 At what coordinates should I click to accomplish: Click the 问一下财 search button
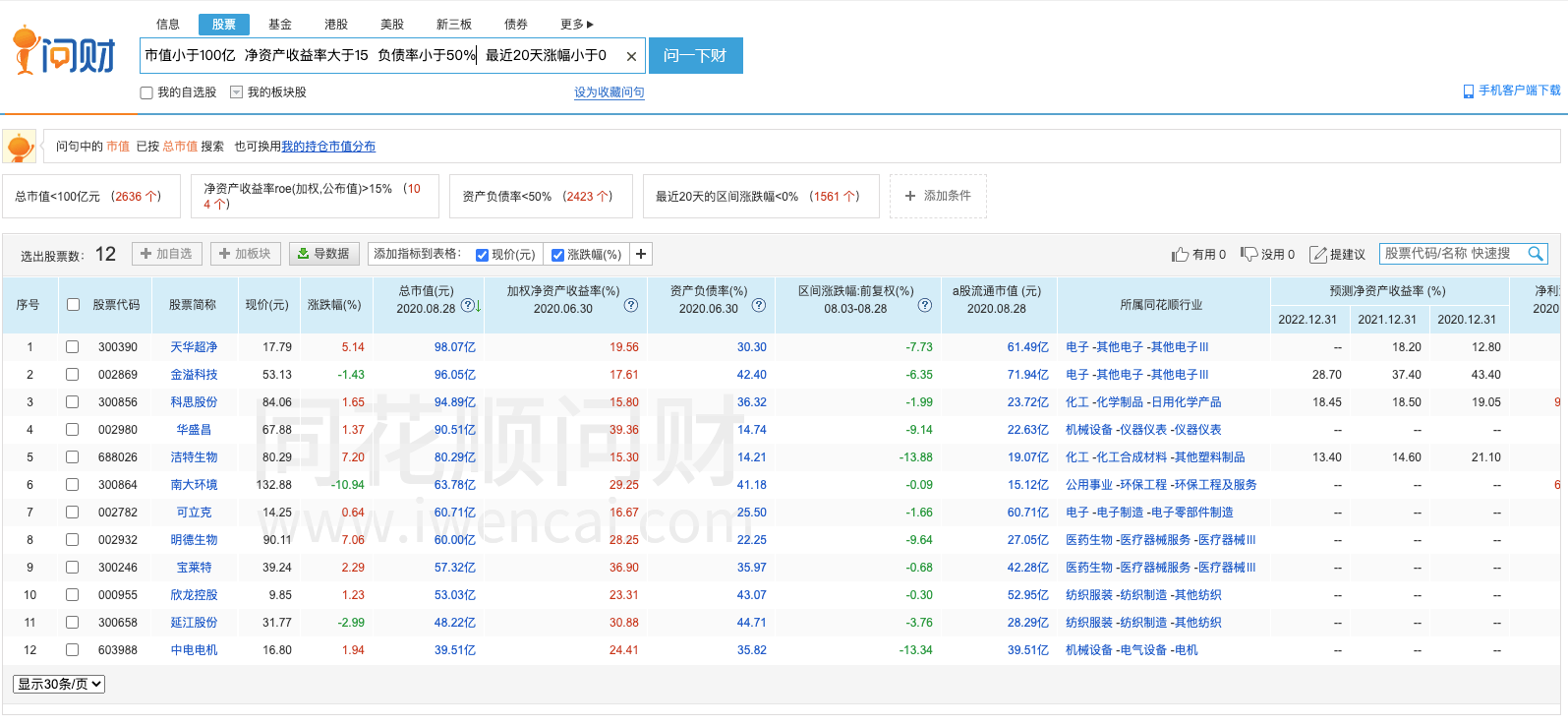pyautogui.click(x=696, y=56)
